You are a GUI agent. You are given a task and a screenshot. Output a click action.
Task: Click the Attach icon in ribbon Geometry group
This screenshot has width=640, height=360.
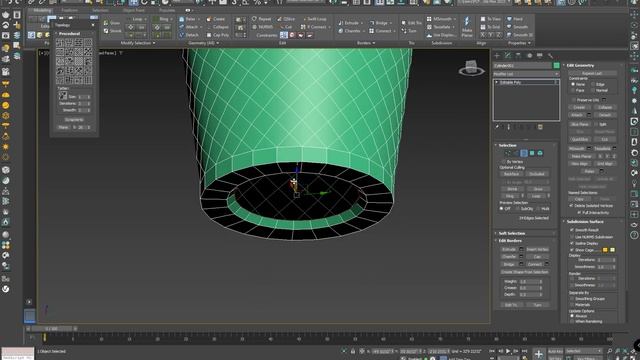pyautogui.click(x=182, y=27)
